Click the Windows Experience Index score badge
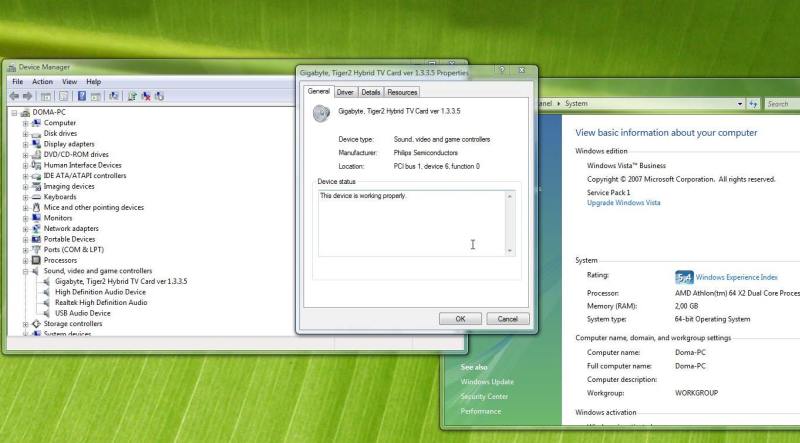Image resolution: width=800 pixels, height=443 pixels. tap(684, 276)
